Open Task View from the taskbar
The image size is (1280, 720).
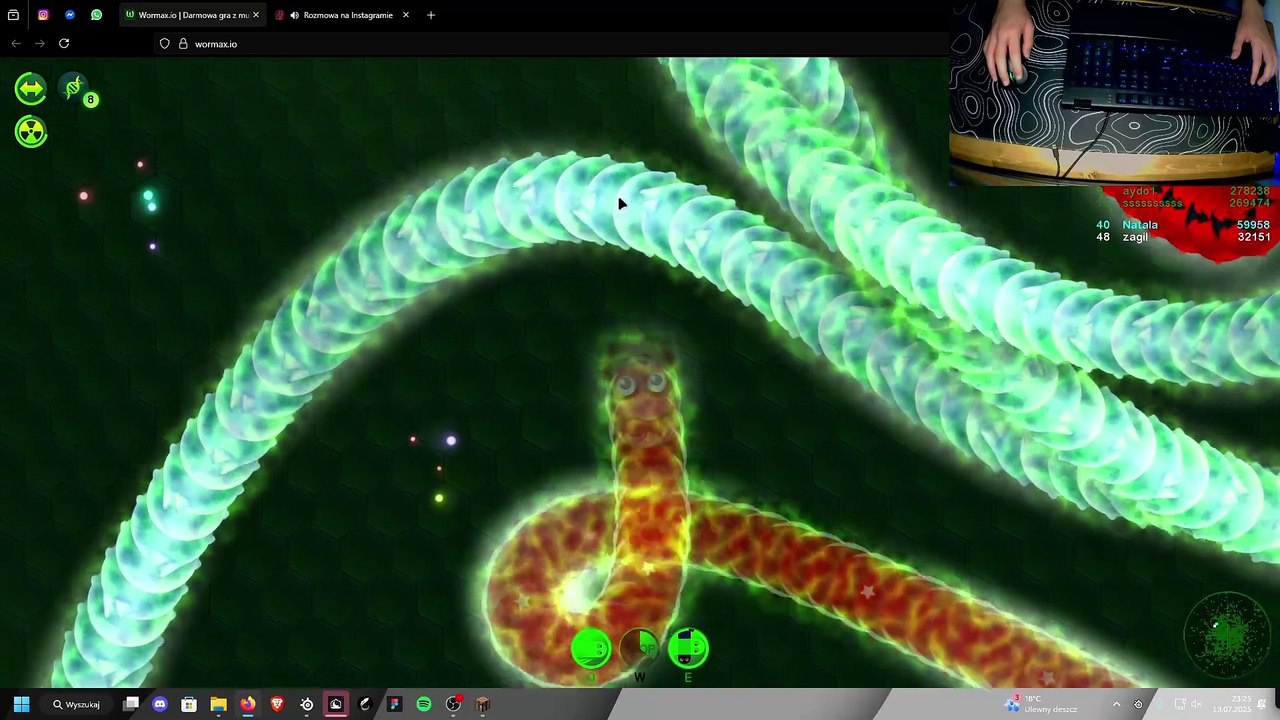pos(131,704)
